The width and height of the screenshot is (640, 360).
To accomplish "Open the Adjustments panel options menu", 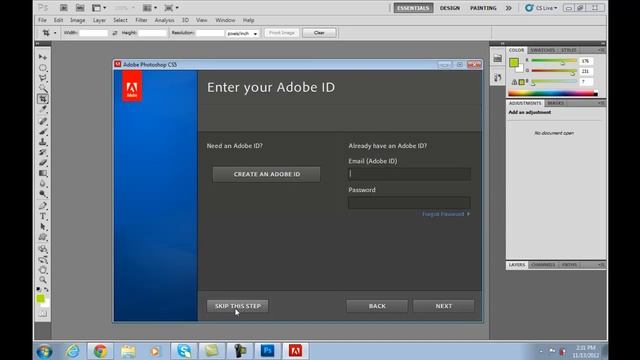I will pyautogui.click(x=601, y=103).
